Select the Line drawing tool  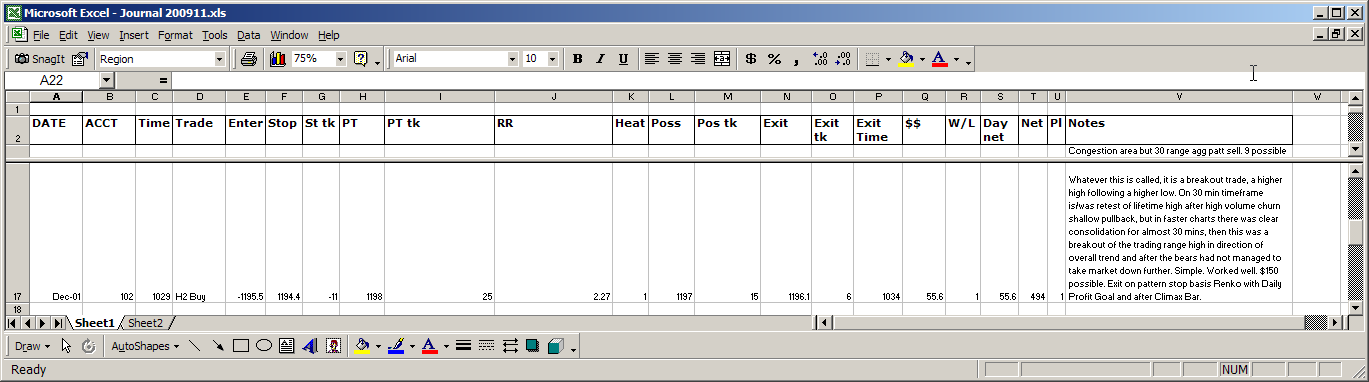(195, 346)
